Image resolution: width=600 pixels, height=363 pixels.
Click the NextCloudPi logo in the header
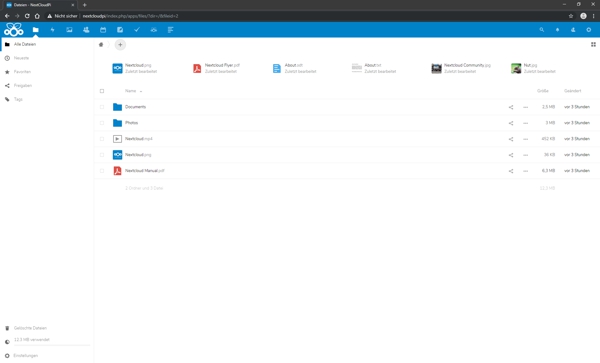14,29
